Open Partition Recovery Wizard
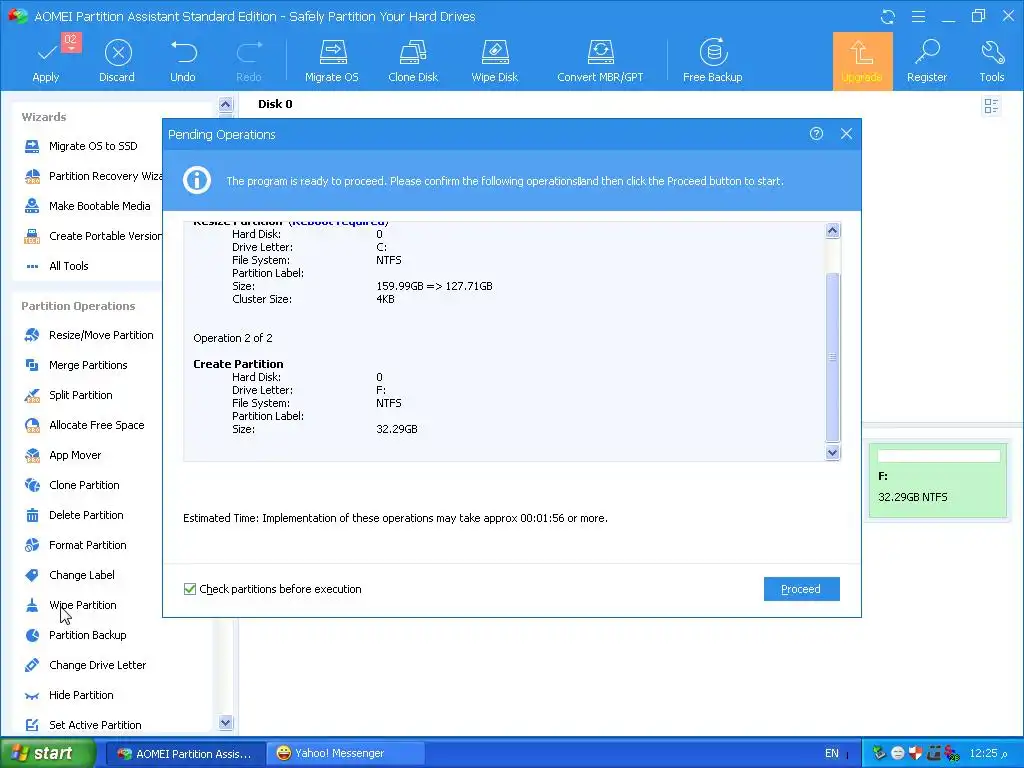 [93, 176]
